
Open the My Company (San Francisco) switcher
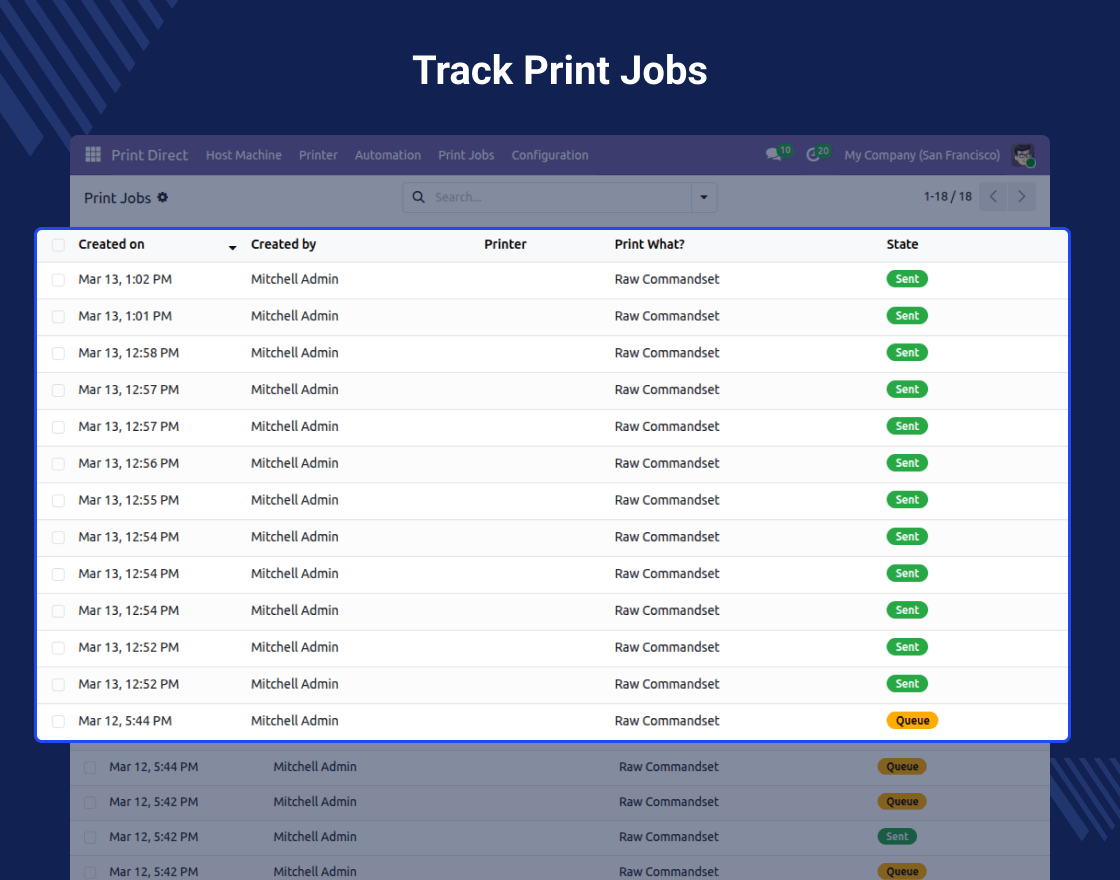tap(921, 155)
